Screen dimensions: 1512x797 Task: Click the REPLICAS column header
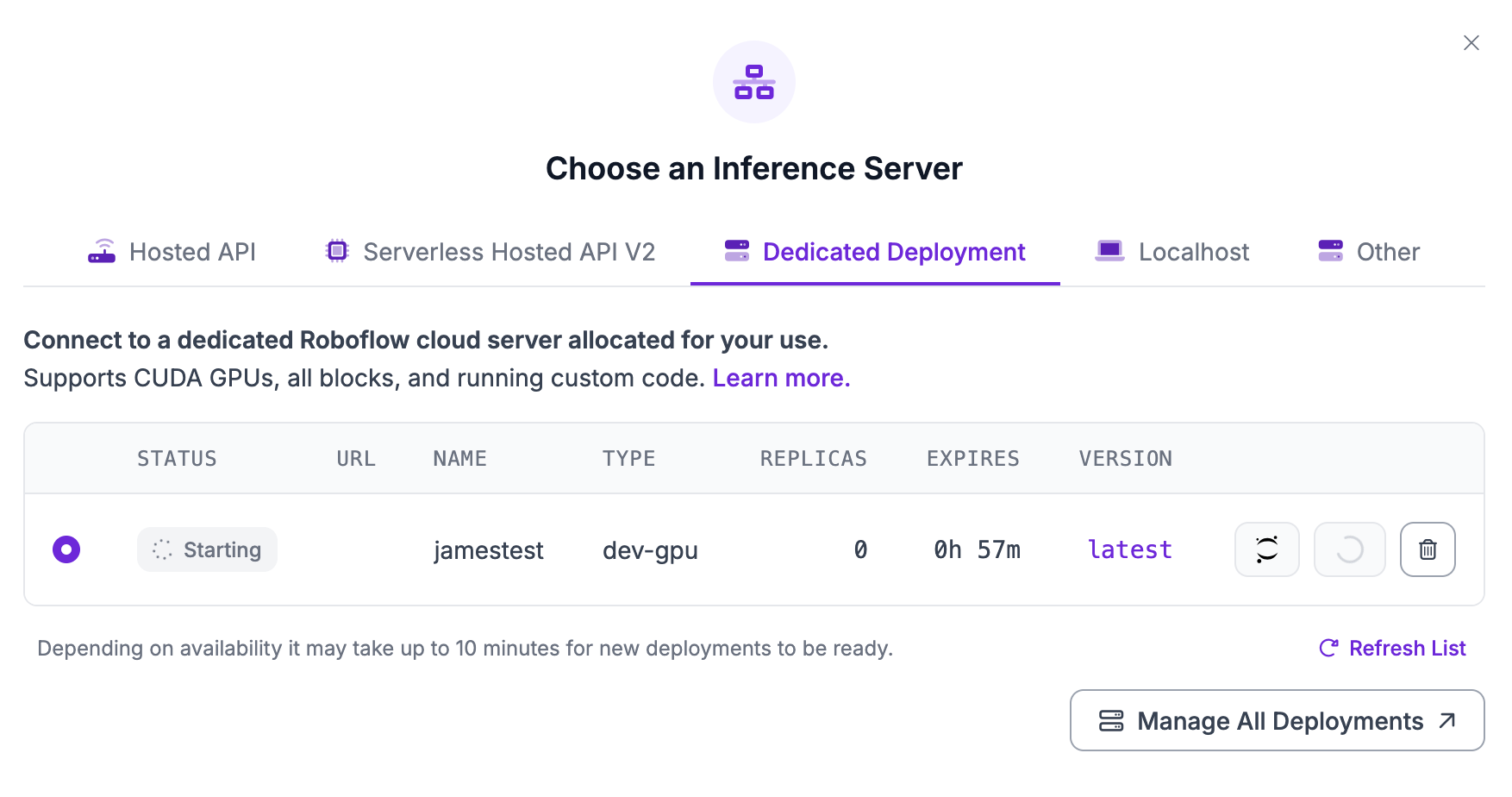[x=813, y=459]
